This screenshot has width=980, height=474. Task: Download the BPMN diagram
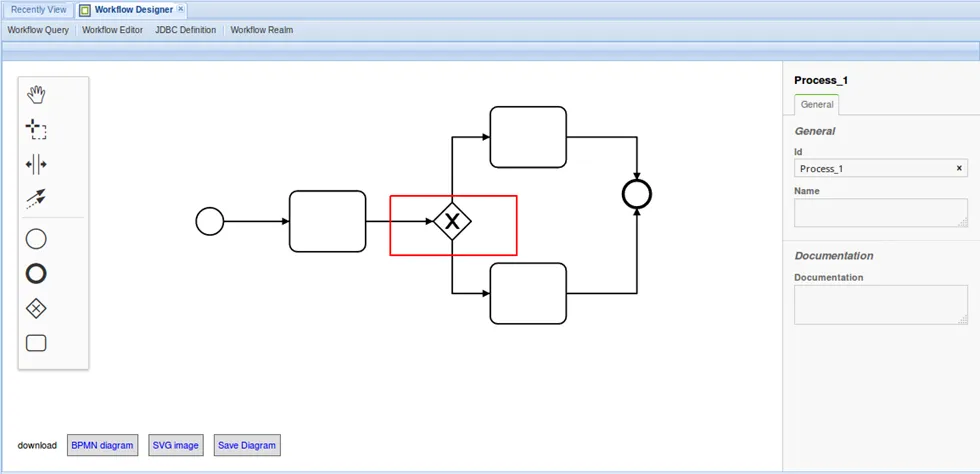click(x=102, y=445)
